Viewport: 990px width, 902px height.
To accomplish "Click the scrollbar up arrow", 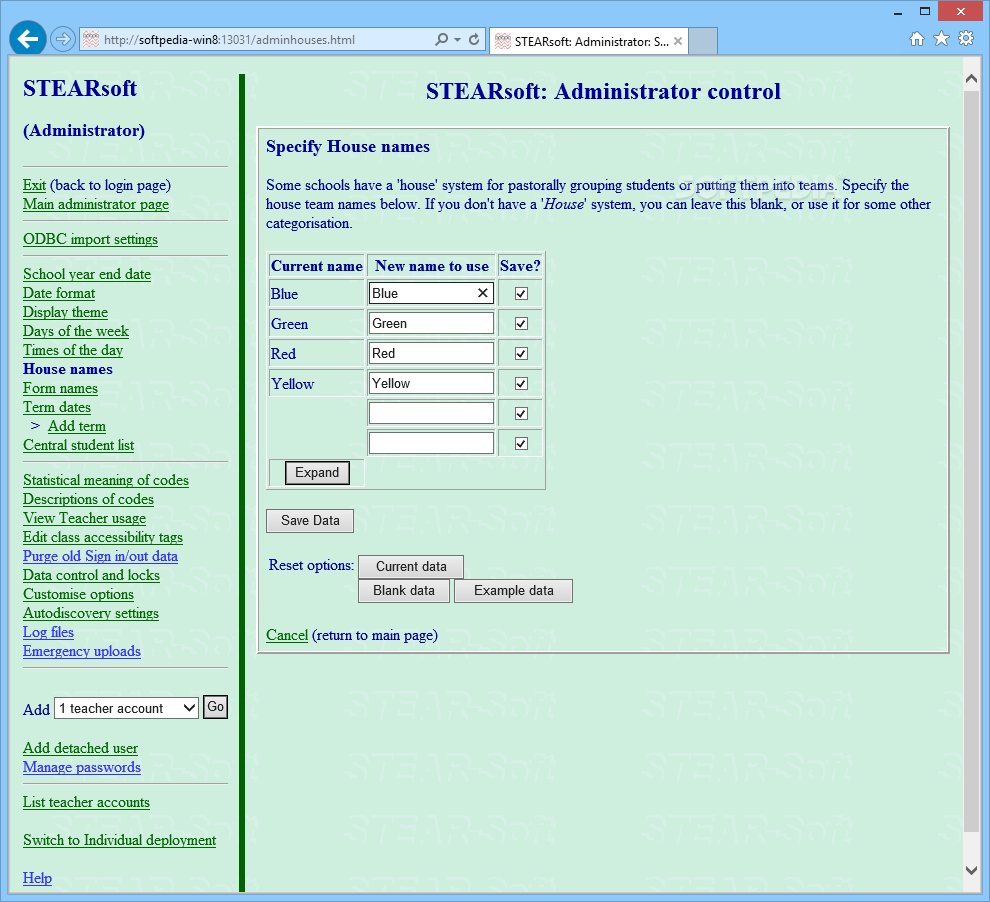I will [x=972, y=79].
